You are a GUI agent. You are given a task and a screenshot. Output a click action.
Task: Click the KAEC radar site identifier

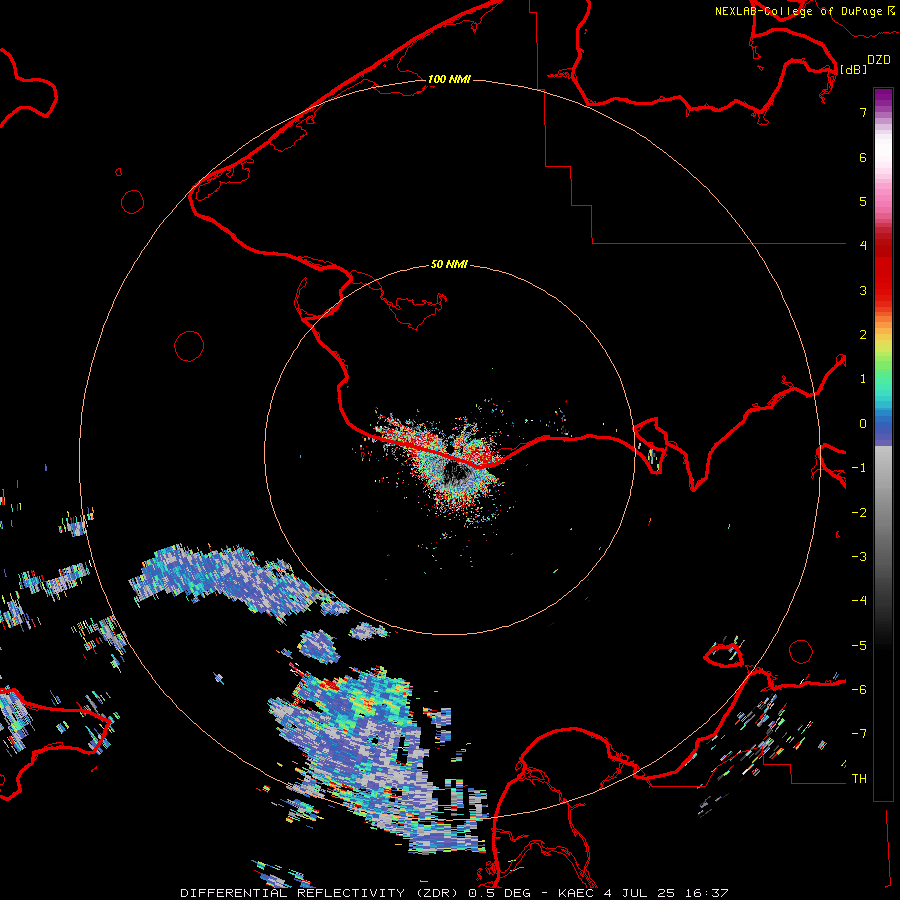tap(576, 893)
